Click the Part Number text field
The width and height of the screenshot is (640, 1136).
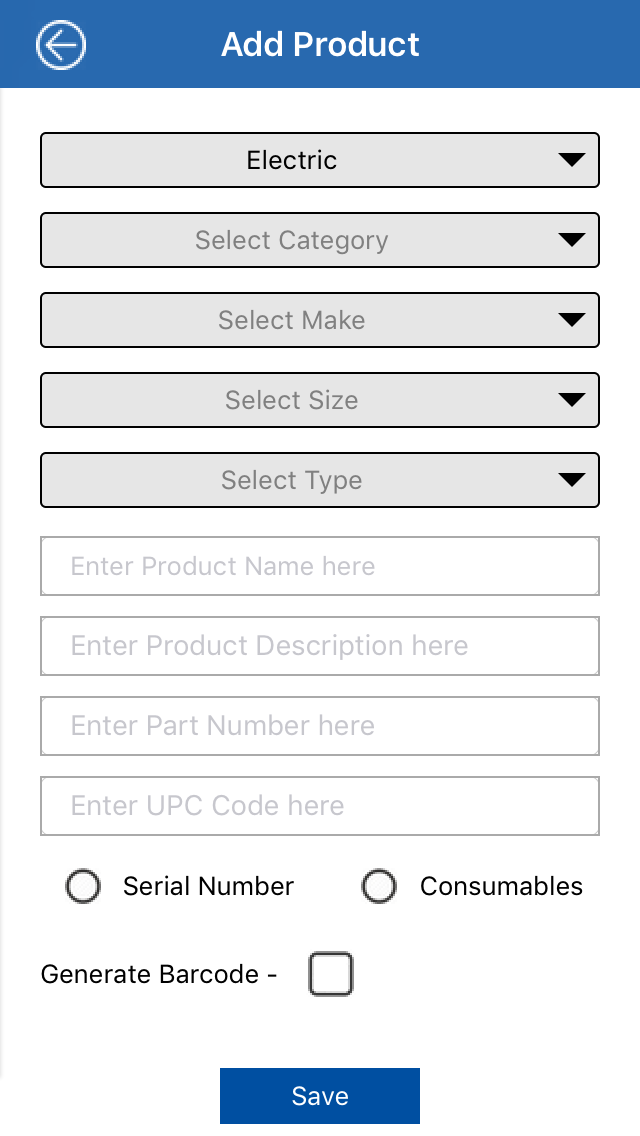pos(320,726)
